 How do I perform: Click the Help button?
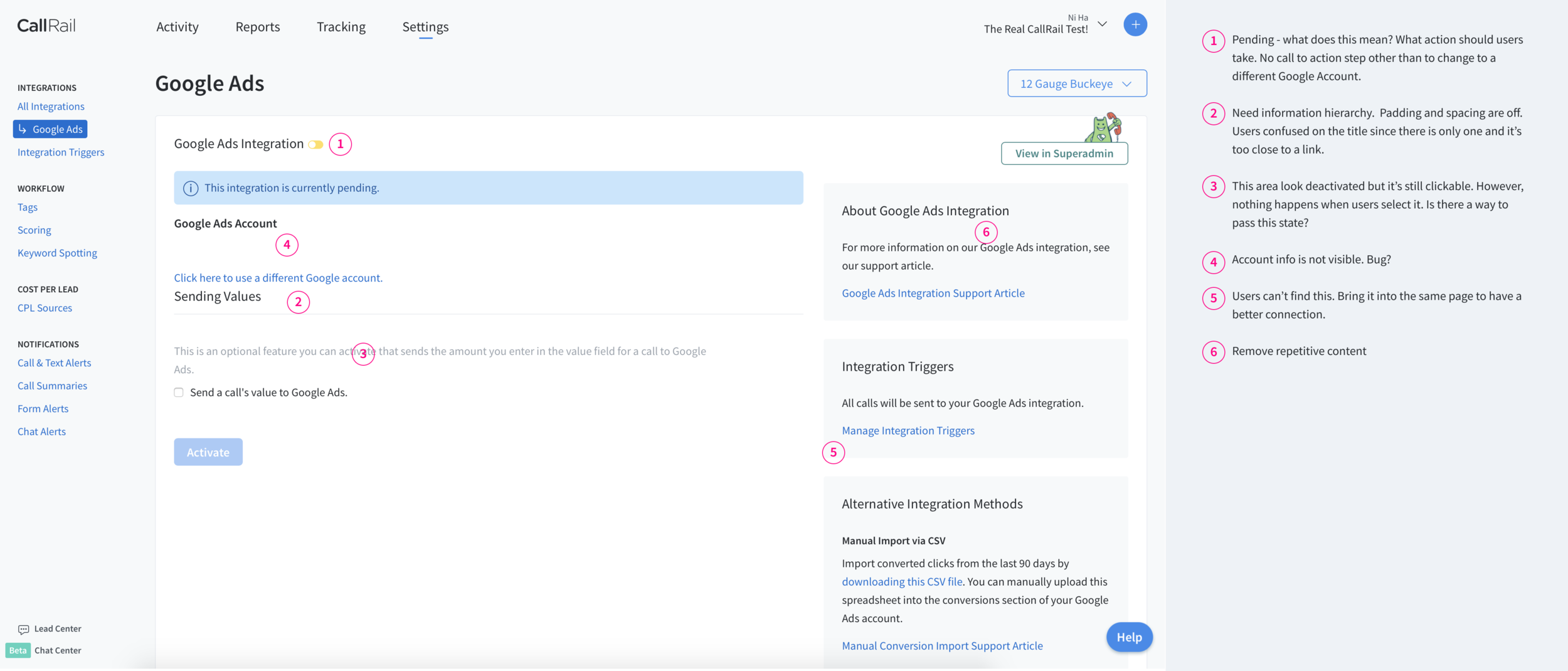[x=1129, y=637]
